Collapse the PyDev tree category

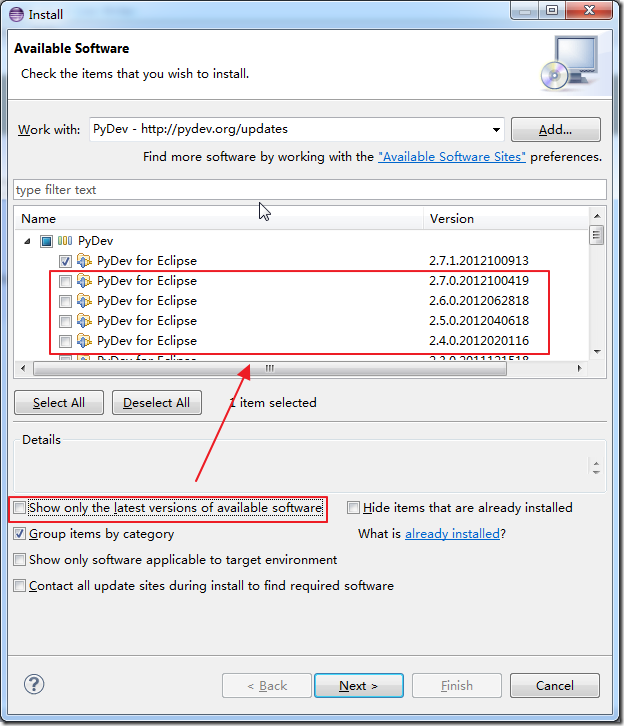pos(27,241)
